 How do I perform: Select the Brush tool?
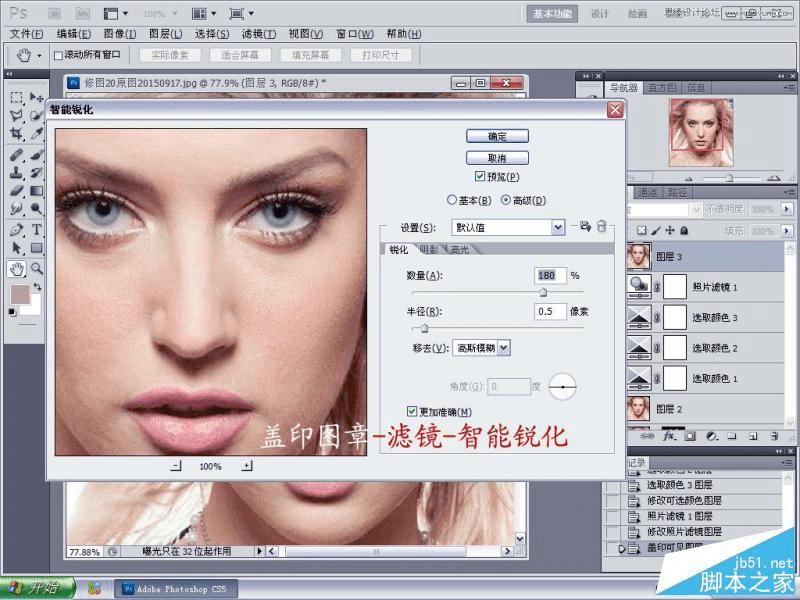click(36, 154)
